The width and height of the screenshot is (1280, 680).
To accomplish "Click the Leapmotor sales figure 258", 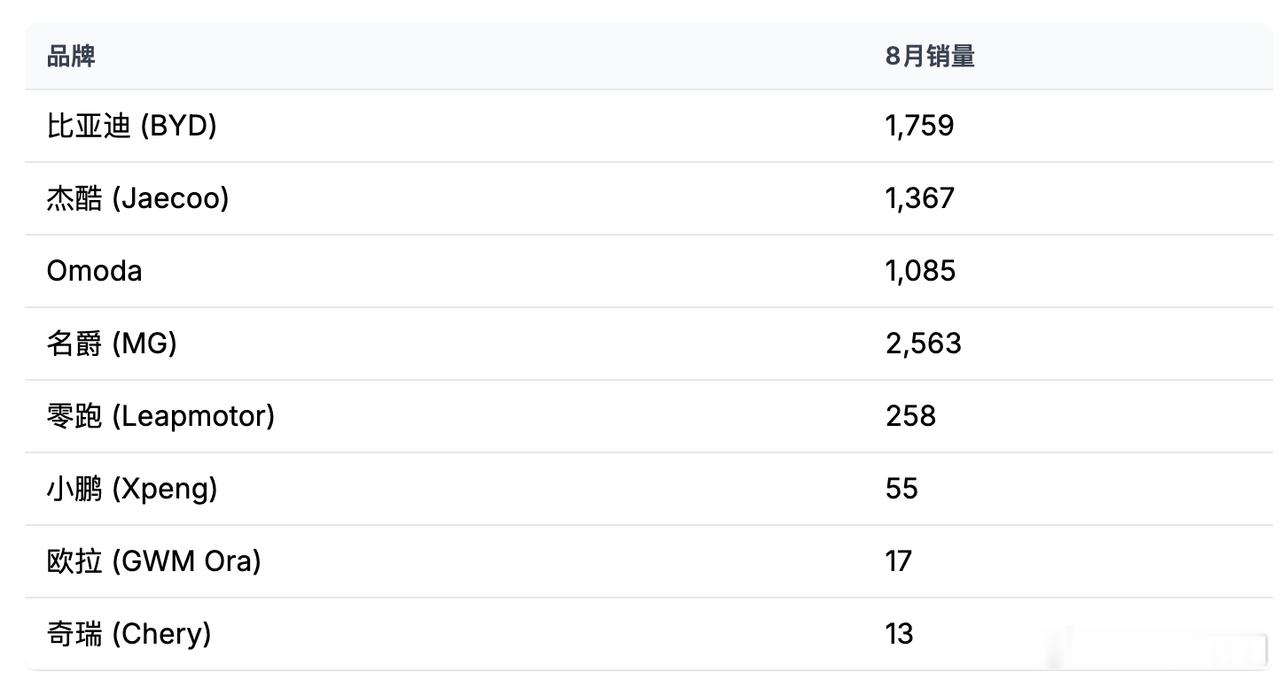I will click(x=911, y=416).
